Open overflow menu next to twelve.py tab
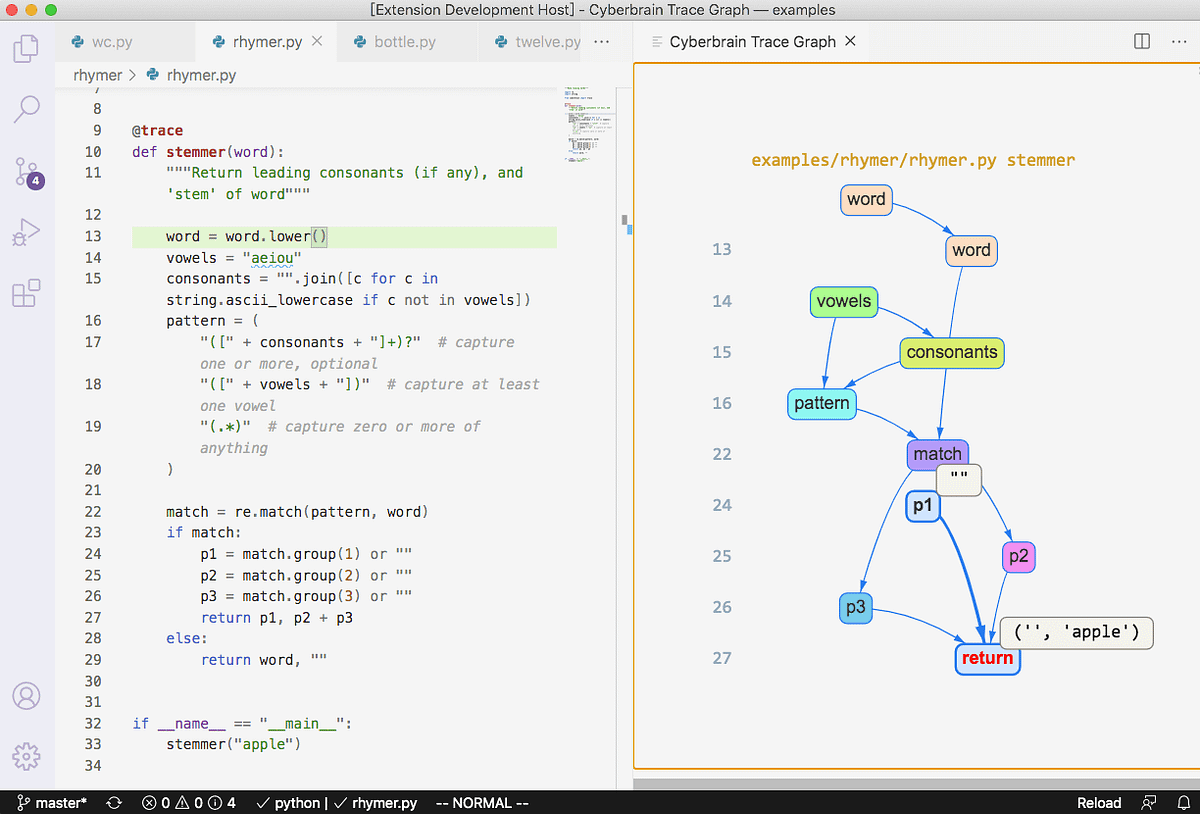This screenshot has height=814, width=1200. pyautogui.click(x=602, y=41)
